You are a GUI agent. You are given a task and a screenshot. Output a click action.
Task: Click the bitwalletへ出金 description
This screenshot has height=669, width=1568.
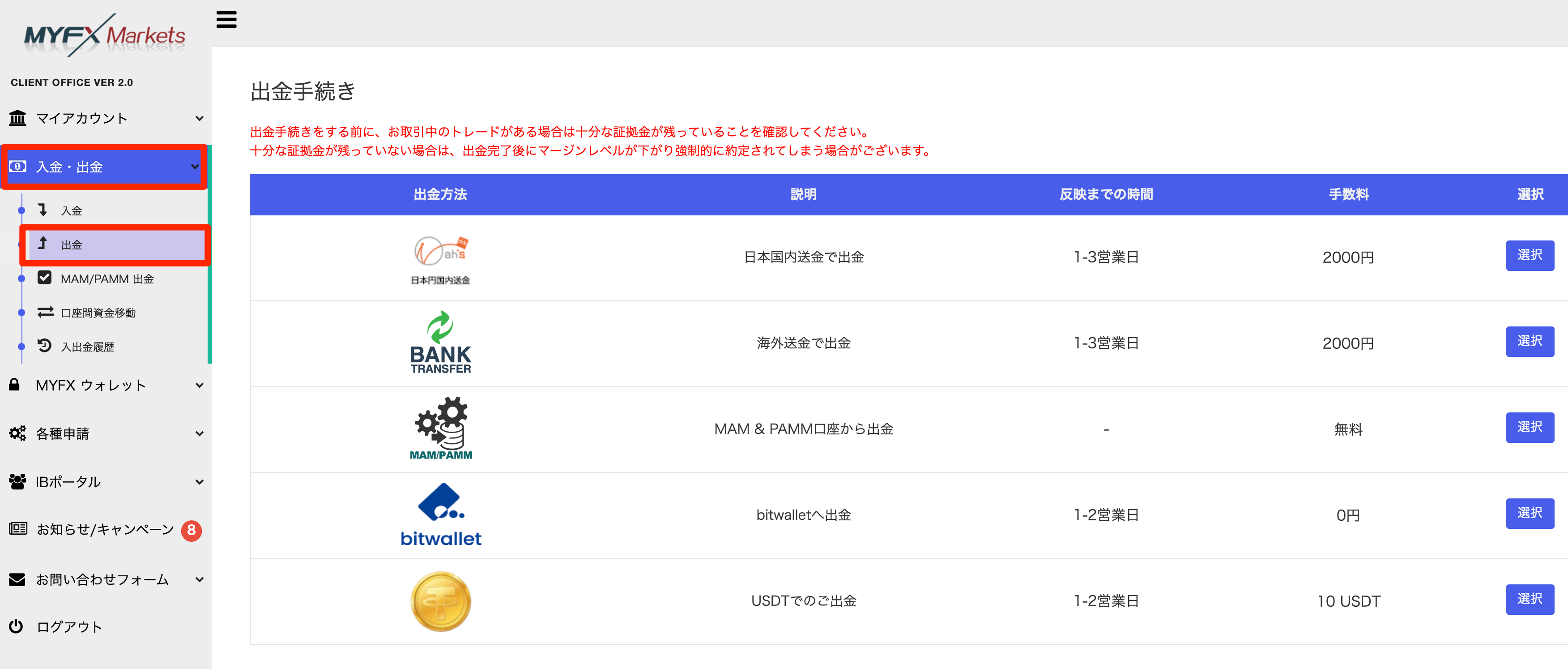pos(804,515)
